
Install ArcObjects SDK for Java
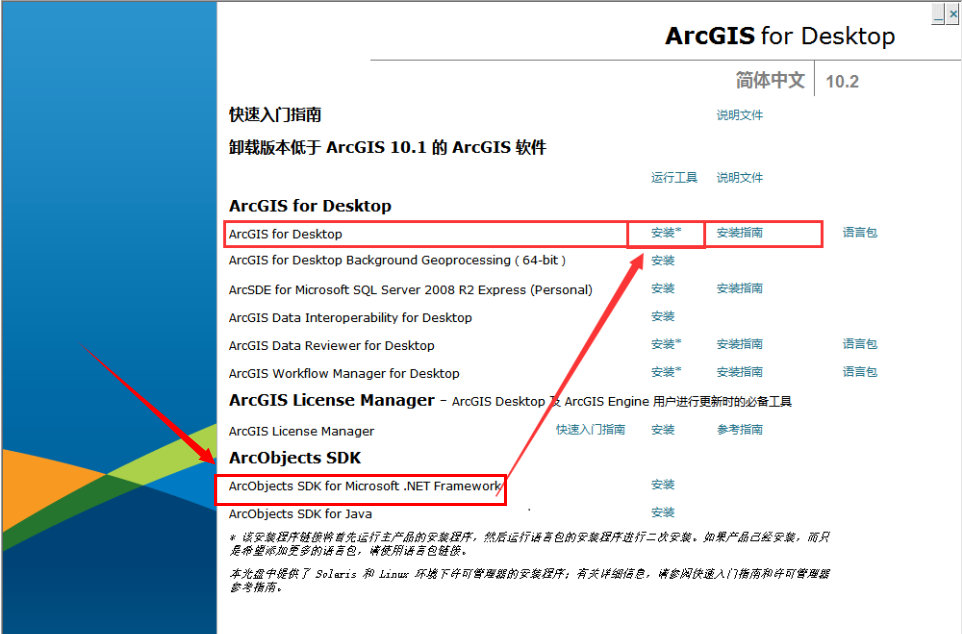coord(663,512)
